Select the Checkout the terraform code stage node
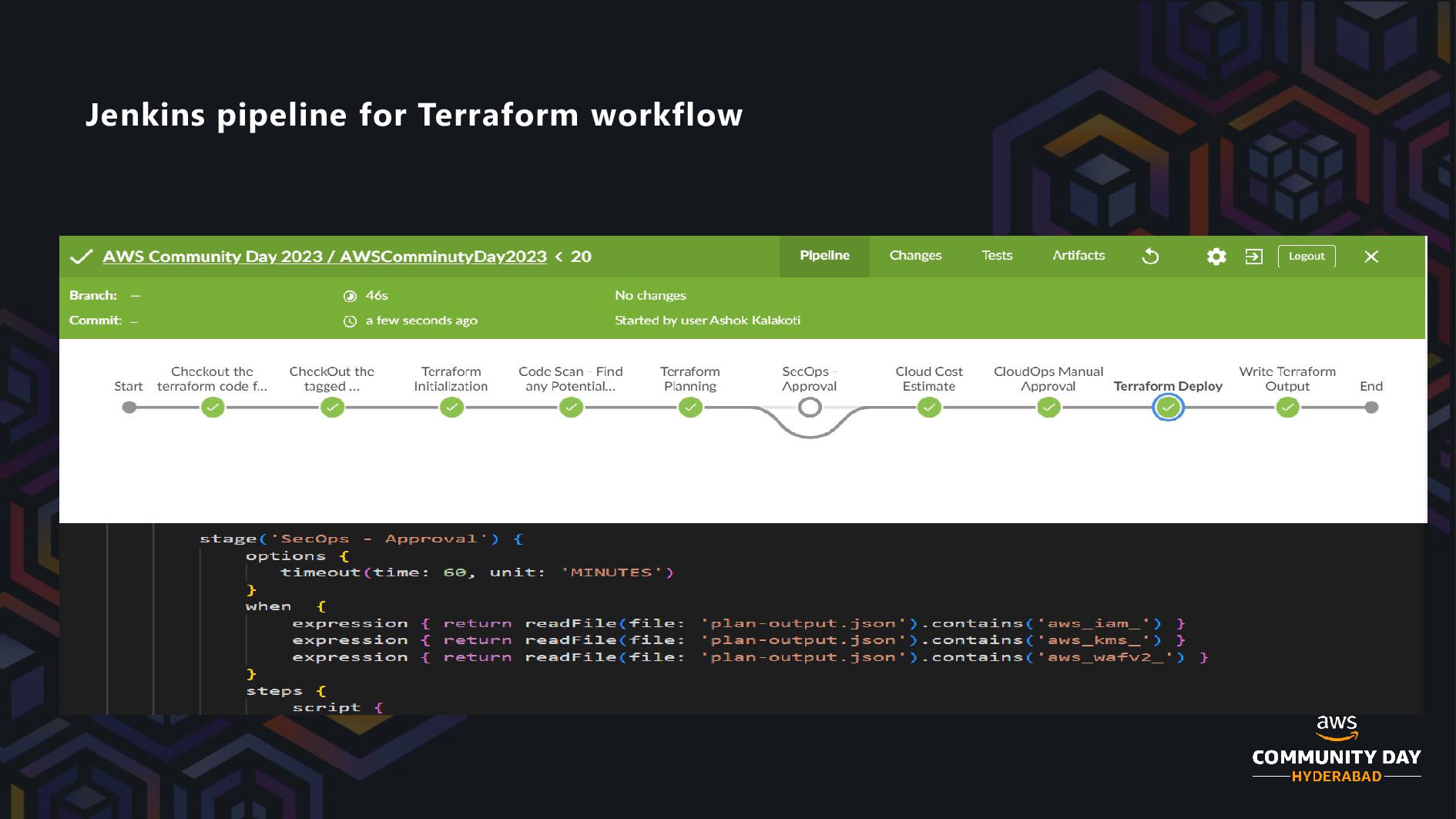1456x819 pixels. [213, 408]
